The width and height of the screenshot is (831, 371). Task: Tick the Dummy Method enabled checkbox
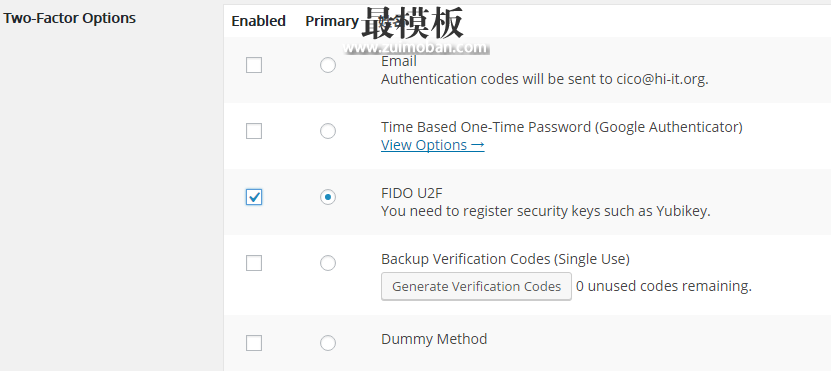click(x=254, y=343)
